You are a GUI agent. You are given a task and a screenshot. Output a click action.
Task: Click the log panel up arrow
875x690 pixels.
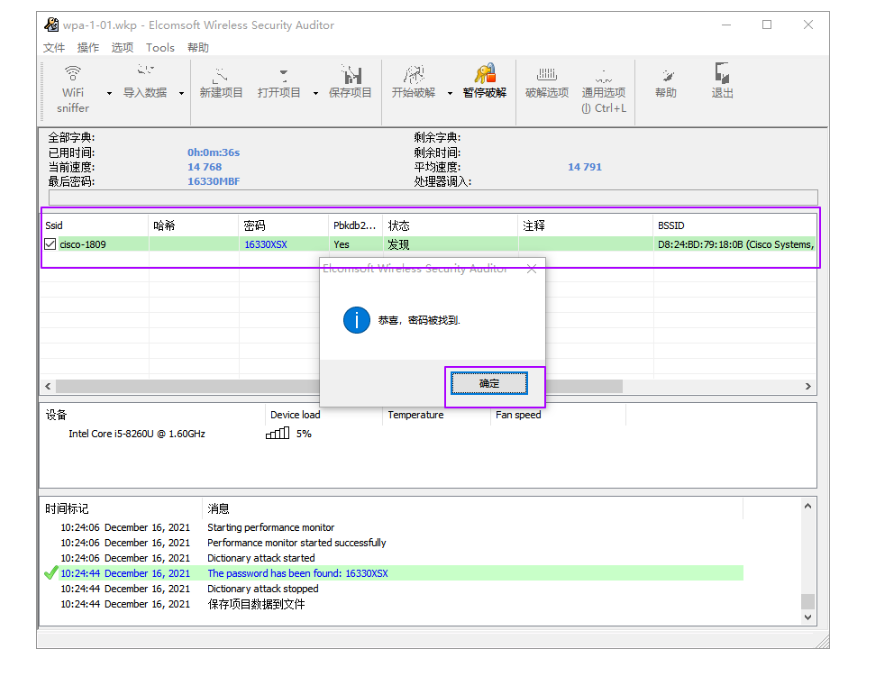[x=807, y=506]
